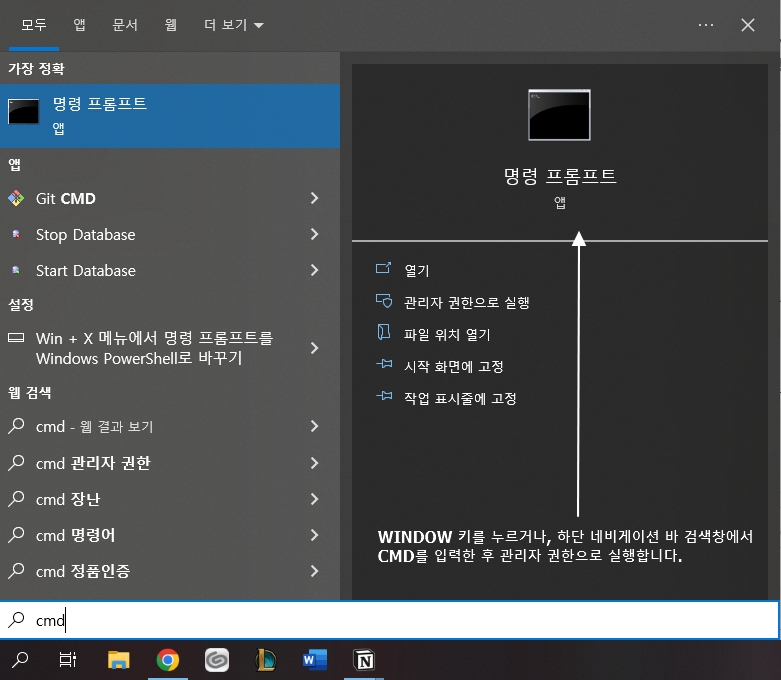Select 파일 위치 열기

[x=447, y=334]
